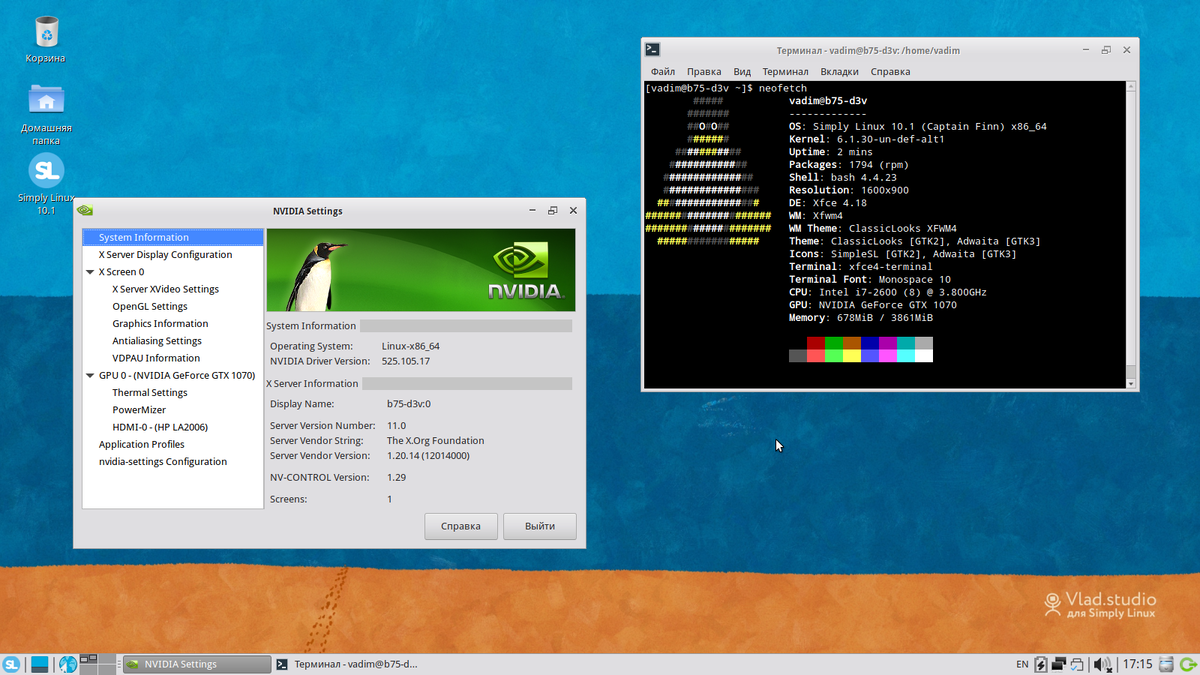Click the muted volume tray icon
Viewport: 1200px width, 675px height.
point(1103,664)
